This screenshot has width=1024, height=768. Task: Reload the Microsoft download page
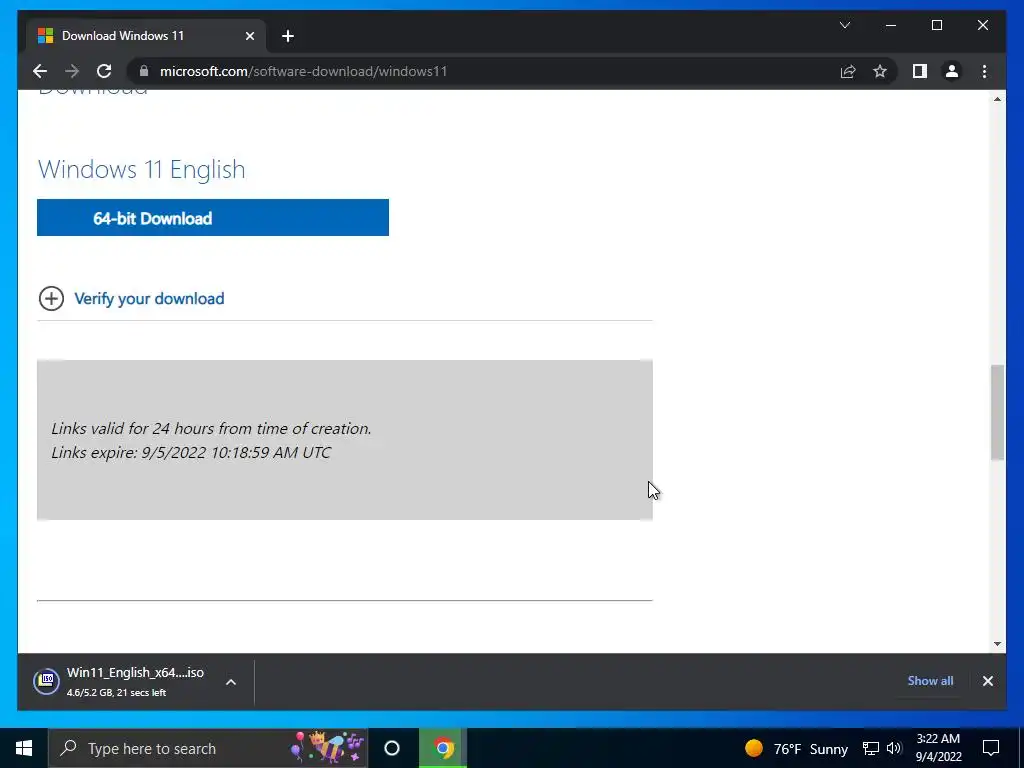coord(104,71)
